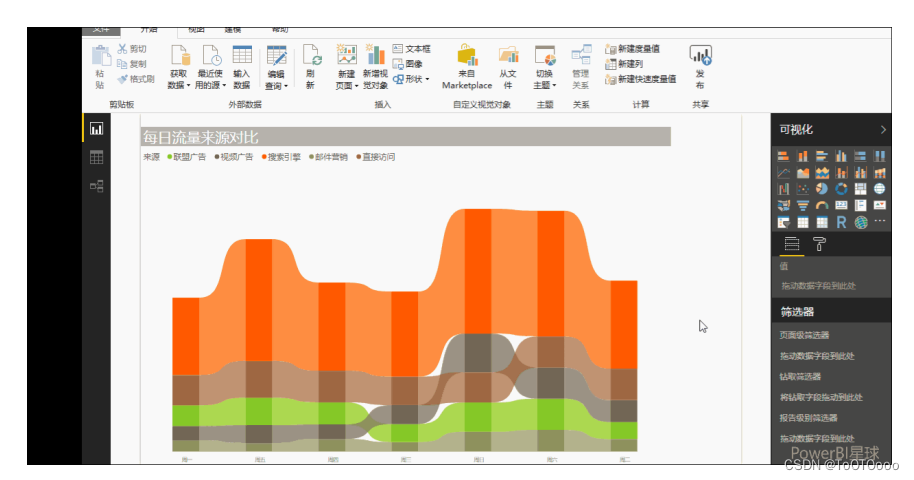Click the 联盟广告 green legend marker
The width and height of the screenshot is (914, 480).
click(x=170, y=157)
